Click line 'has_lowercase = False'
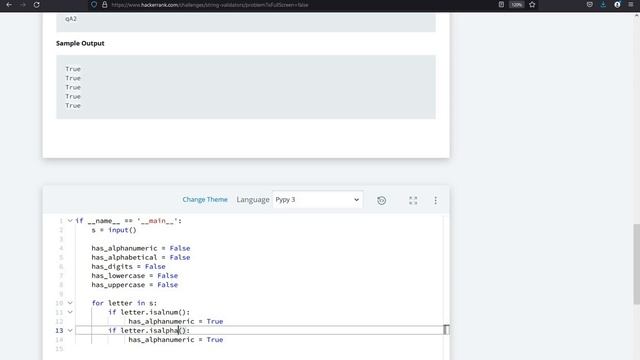This screenshot has width=640, height=360. click(135, 276)
